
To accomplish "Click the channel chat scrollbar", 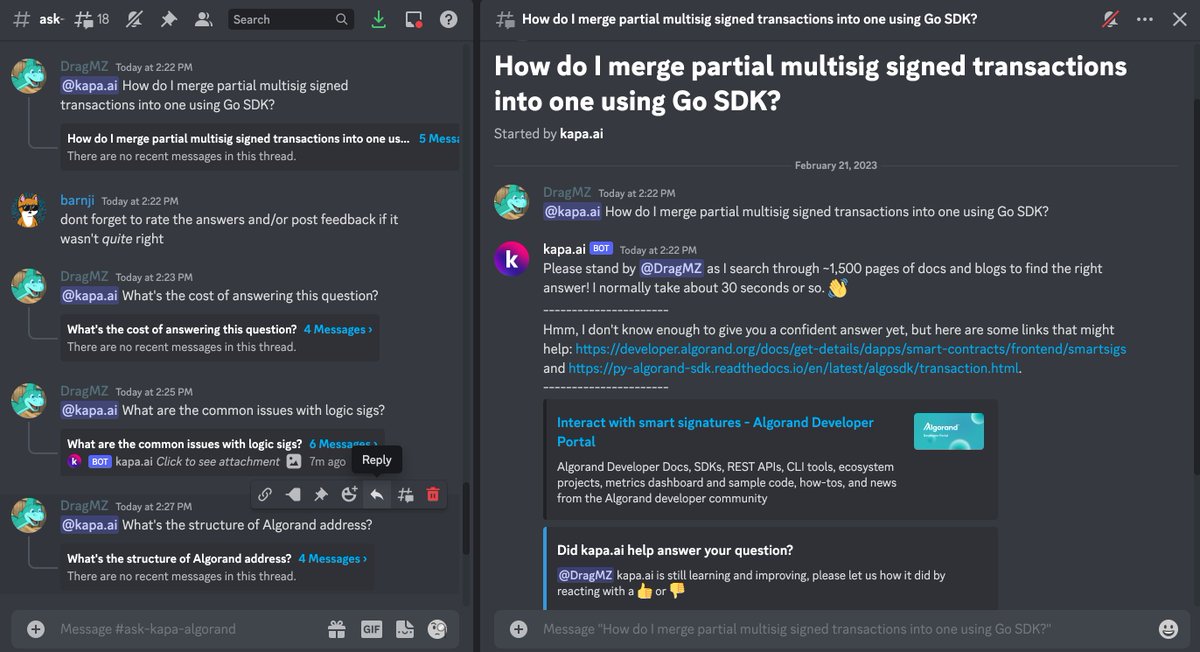I will click(465, 520).
